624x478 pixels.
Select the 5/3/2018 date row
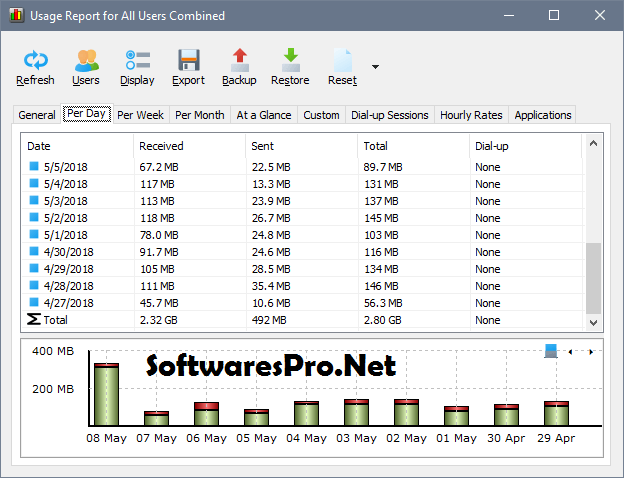pyautogui.click(x=302, y=201)
